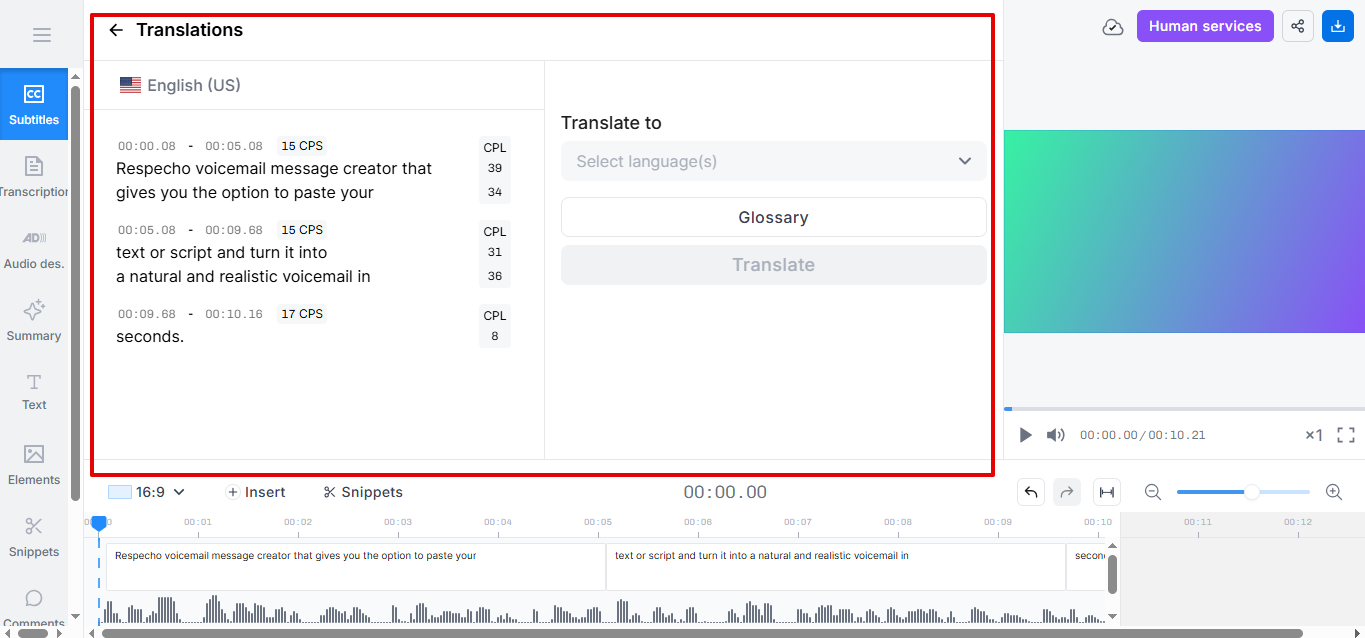The image size is (1365, 638).
Task: Click the Human services button
Action: 1204,25
